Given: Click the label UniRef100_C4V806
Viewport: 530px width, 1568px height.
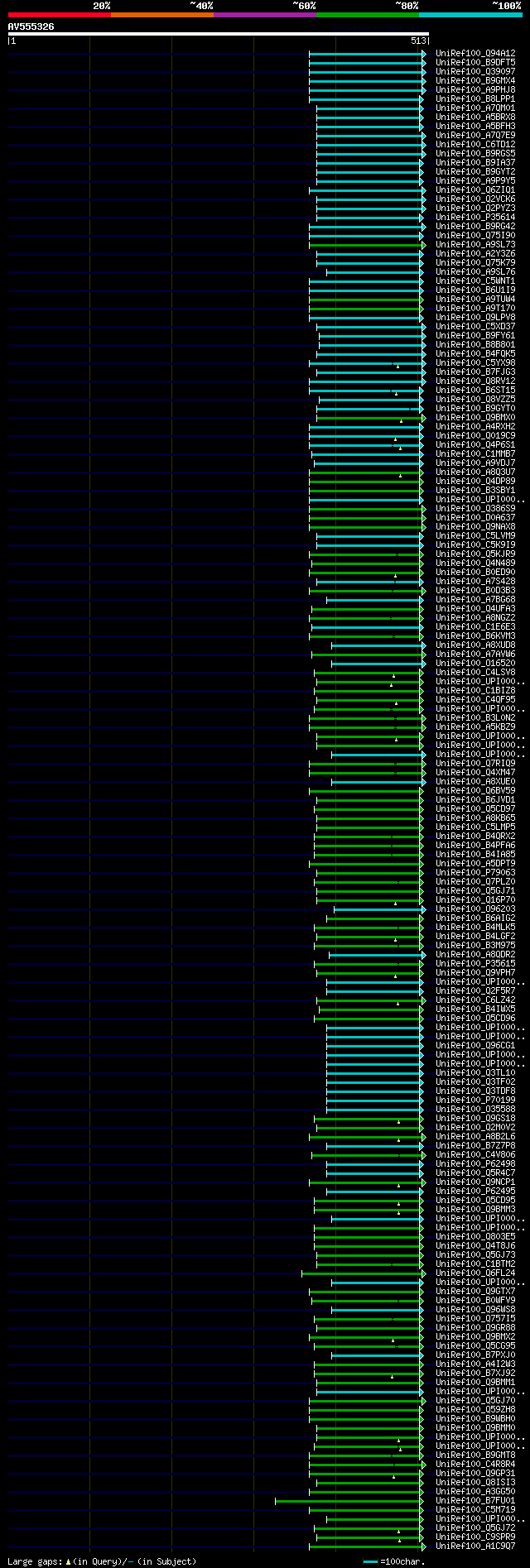Looking at the screenshot, I should 475,1155.
